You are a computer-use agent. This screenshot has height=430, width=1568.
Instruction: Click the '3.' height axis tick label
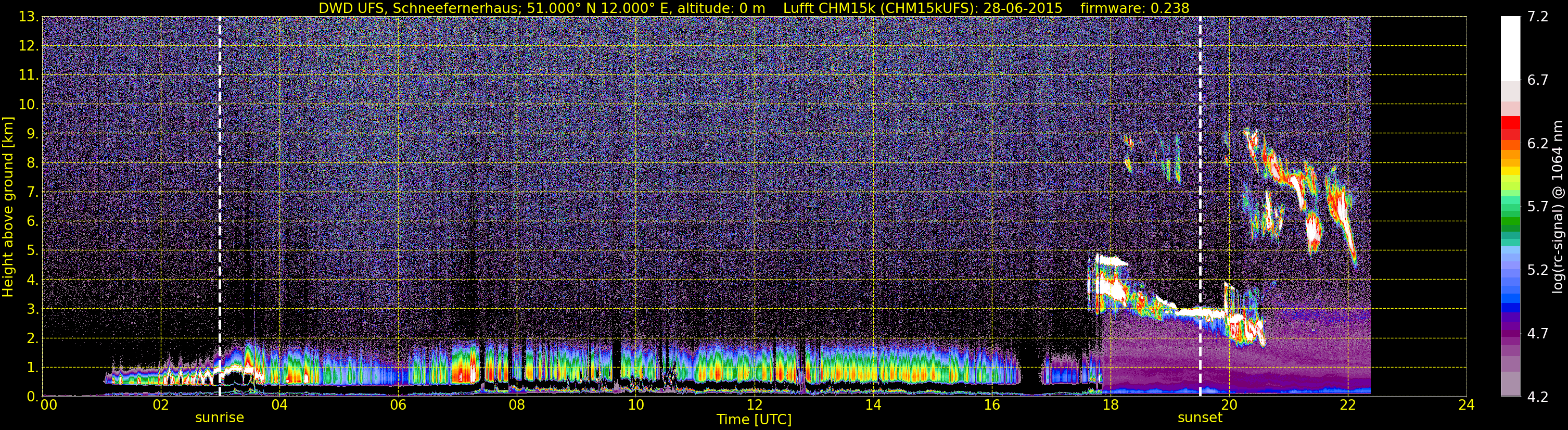(32, 309)
